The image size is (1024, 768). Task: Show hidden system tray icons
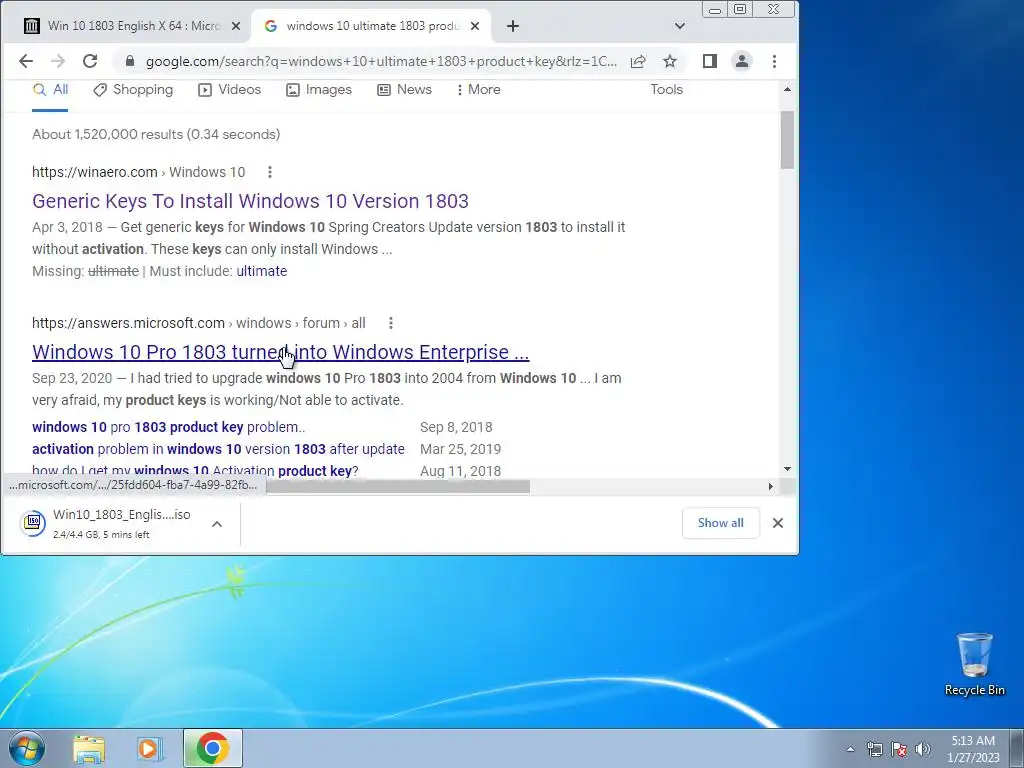point(850,749)
